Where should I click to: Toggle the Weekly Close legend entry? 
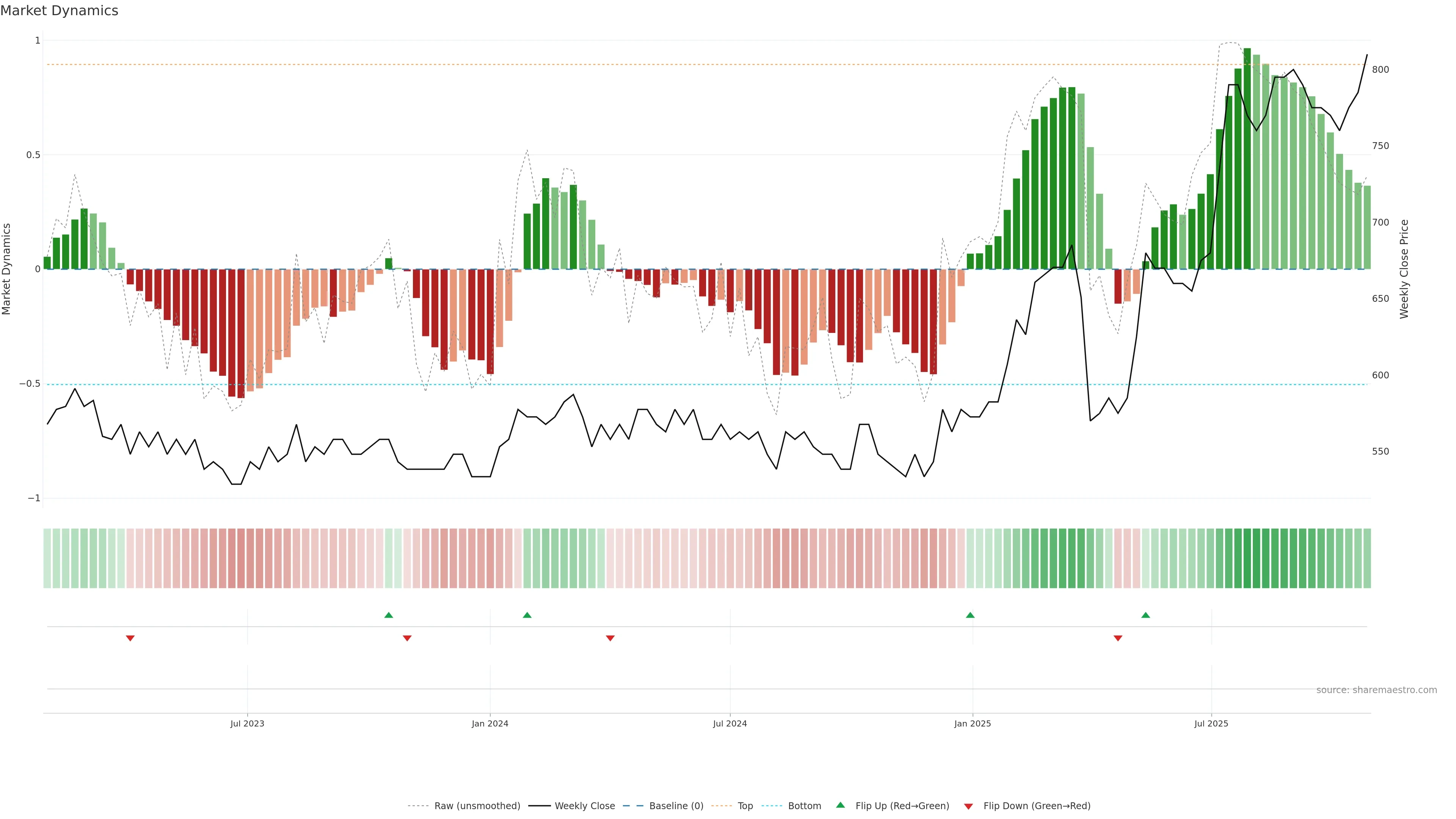pyautogui.click(x=584, y=806)
